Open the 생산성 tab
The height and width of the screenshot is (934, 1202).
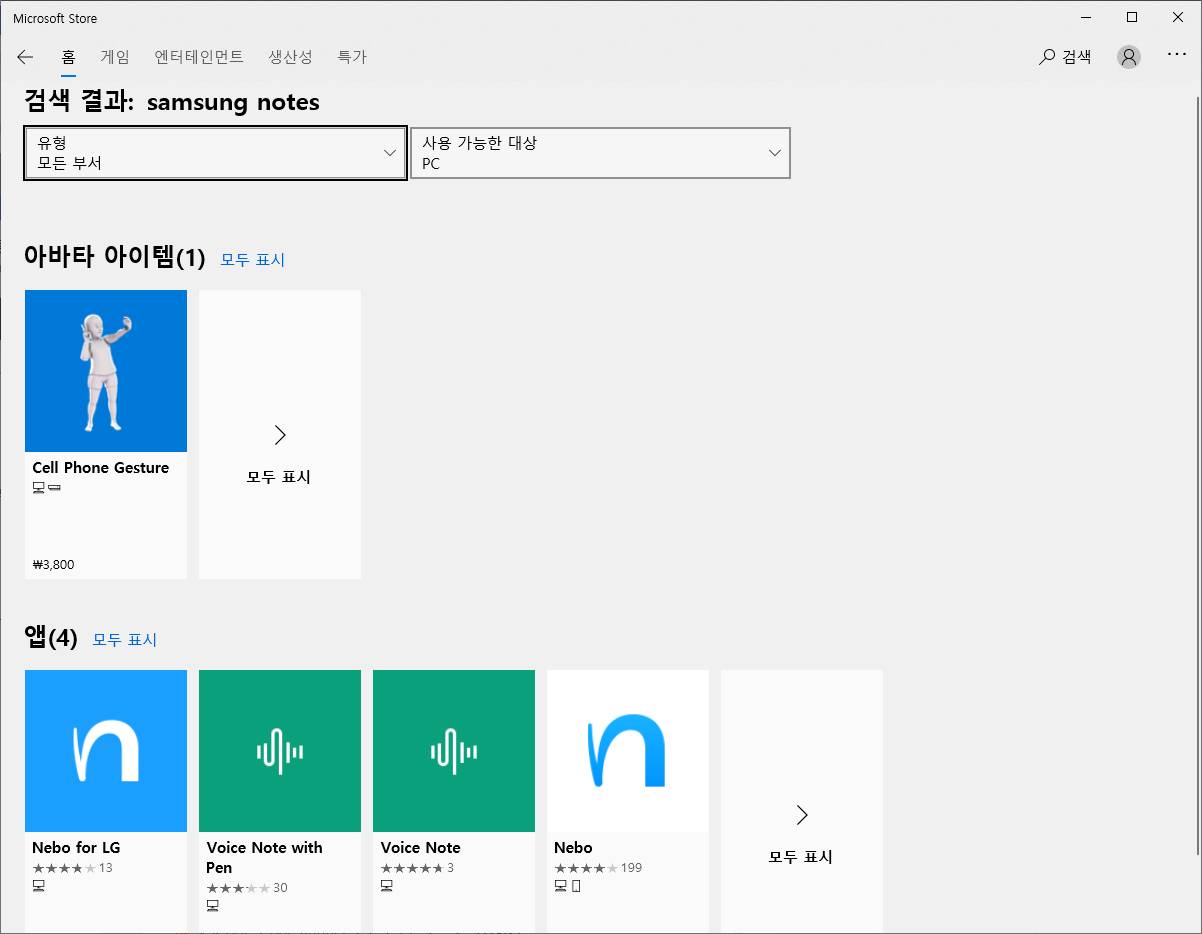pos(291,57)
